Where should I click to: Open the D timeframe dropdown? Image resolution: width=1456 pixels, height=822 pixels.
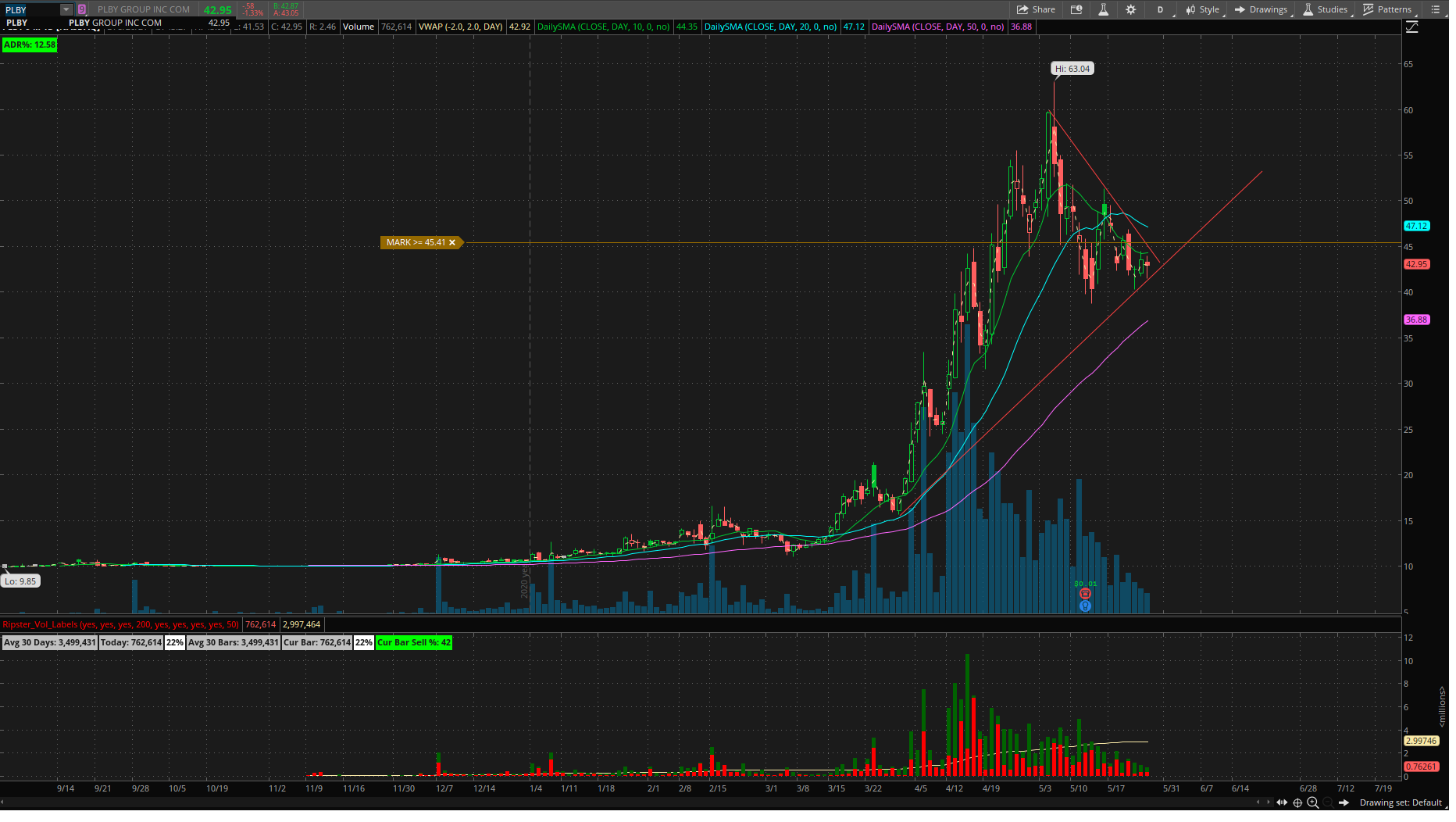(1161, 9)
